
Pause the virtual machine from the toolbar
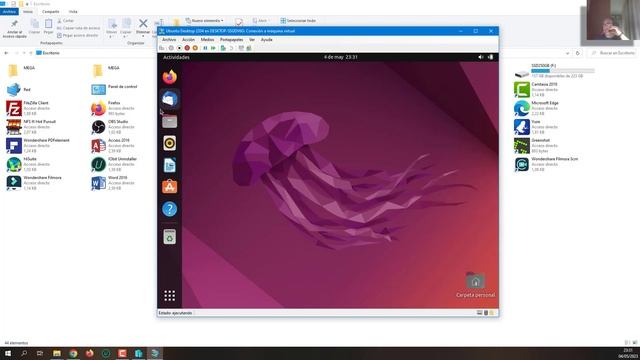205,48
